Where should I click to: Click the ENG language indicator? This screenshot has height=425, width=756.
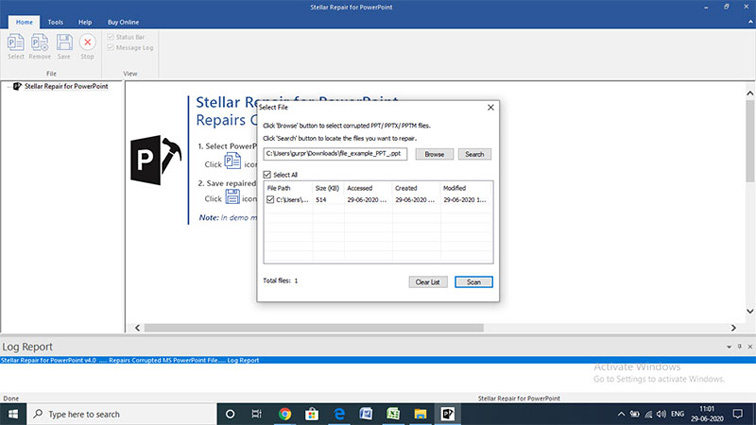(677, 414)
